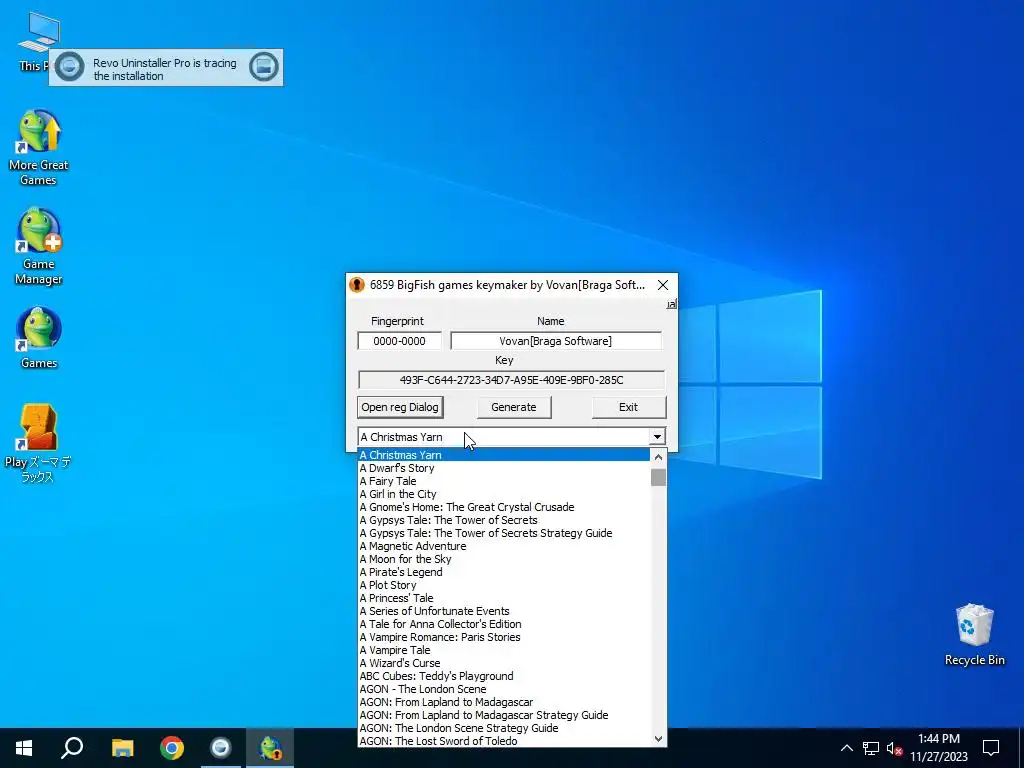Select 'A Vampire Romance: Paris Stories'
The height and width of the screenshot is (768, 1024).
(x=504, y=637)
